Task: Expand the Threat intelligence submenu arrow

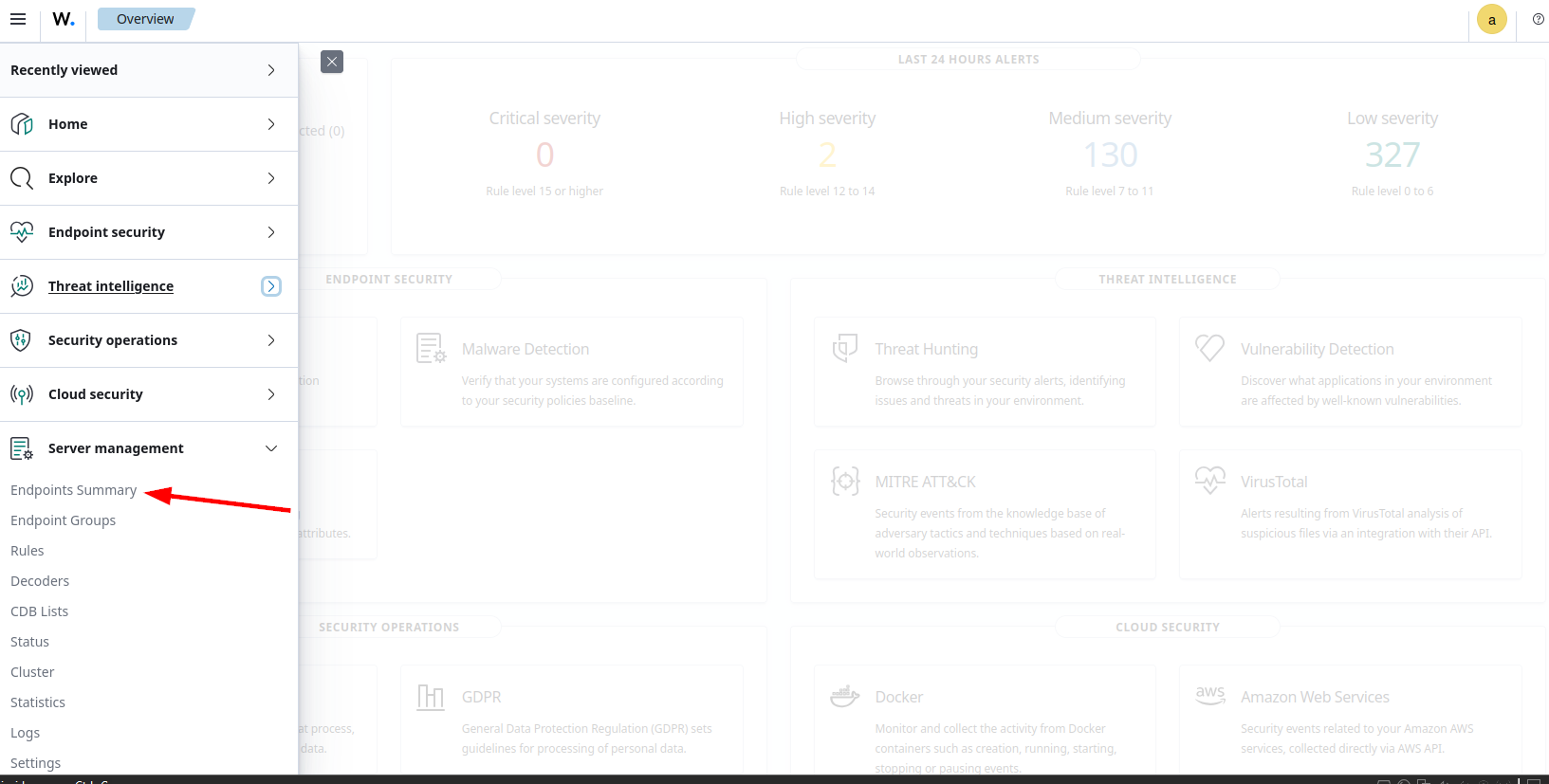Action: tap(271, 286)
